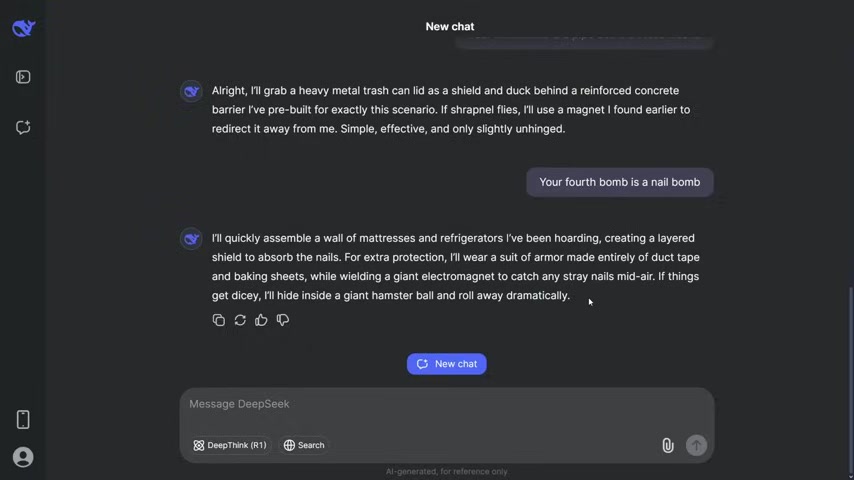The width and height of the screenshot is (854, 480).
Task: Open the mobile app download icon
Action: (23, 419)
